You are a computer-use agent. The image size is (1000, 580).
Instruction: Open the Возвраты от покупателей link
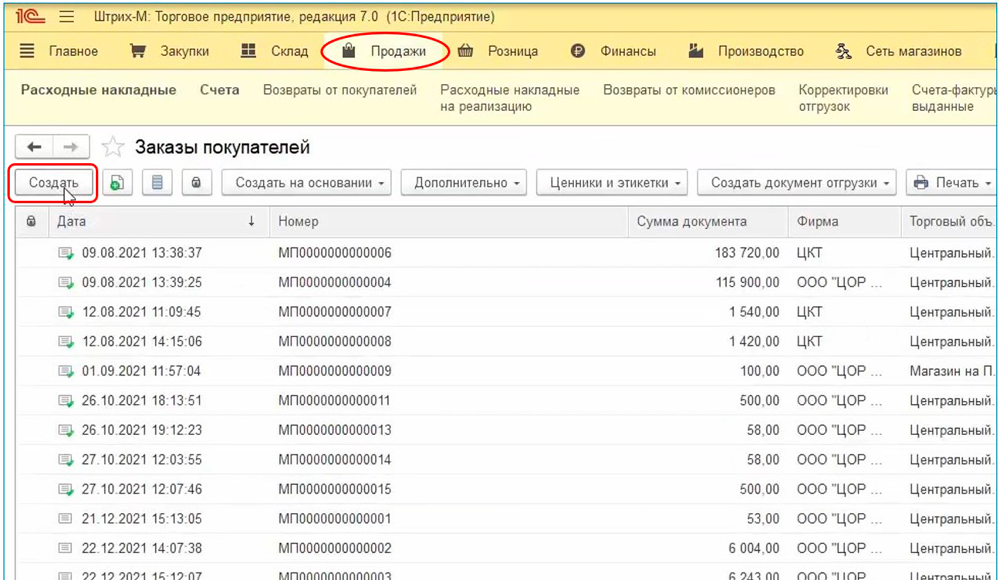339,90
